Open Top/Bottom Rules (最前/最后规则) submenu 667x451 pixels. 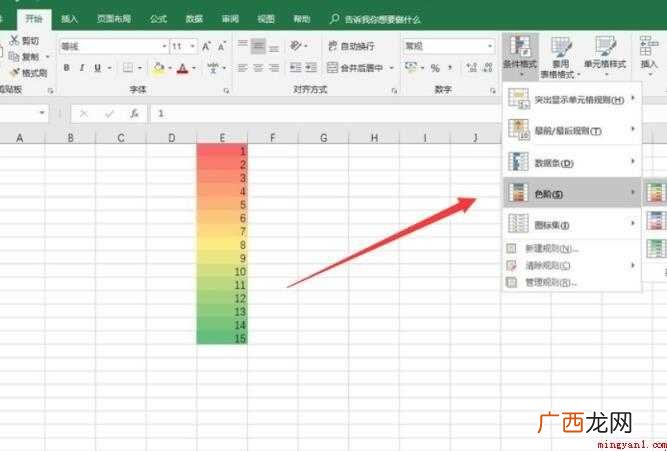[x=572, y=131]
